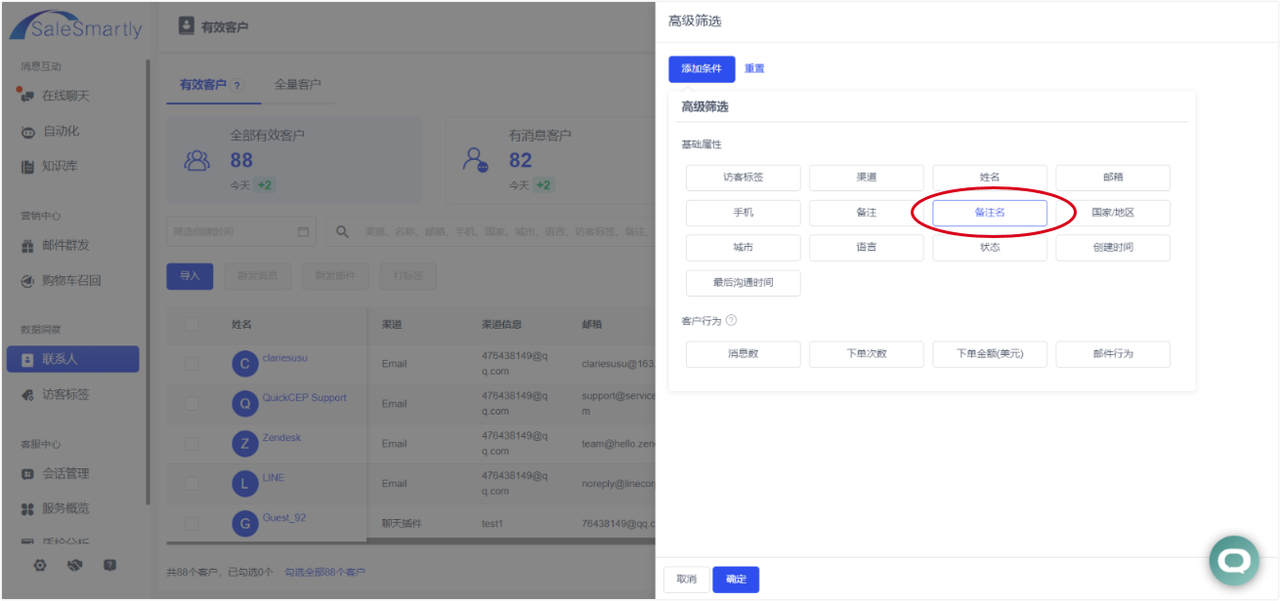Click the 重置 reset link
1280x601 pixels.
pyautogui.click(x=754, y=69)
